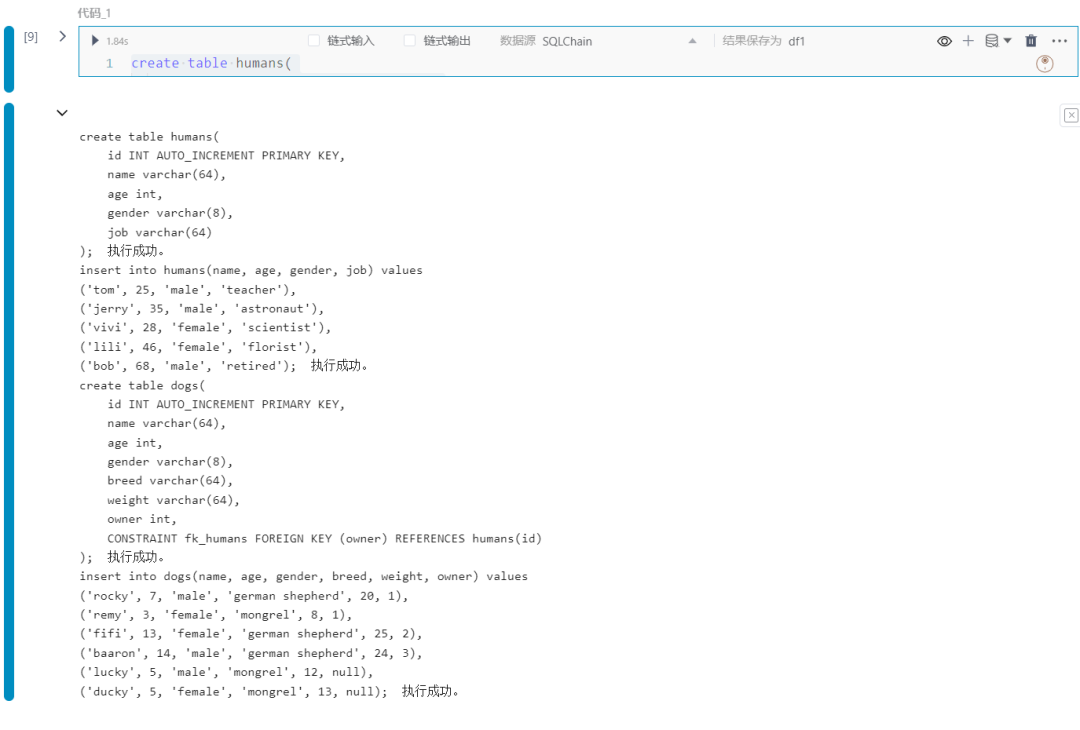Viewport: 1080px width, 730px height.
Task: Click the database icon in the cell toolbar
Action: pyautogui.click(x=991, y=41)
